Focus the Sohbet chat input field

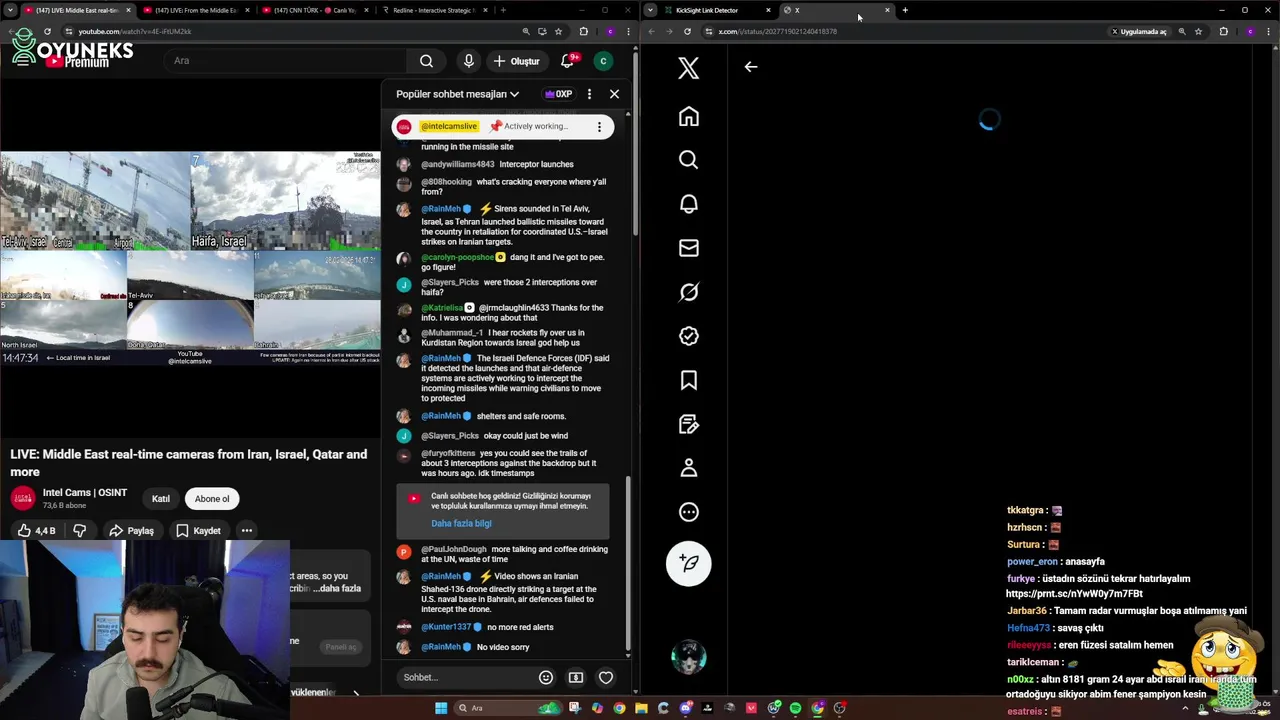tap(464, 677)
